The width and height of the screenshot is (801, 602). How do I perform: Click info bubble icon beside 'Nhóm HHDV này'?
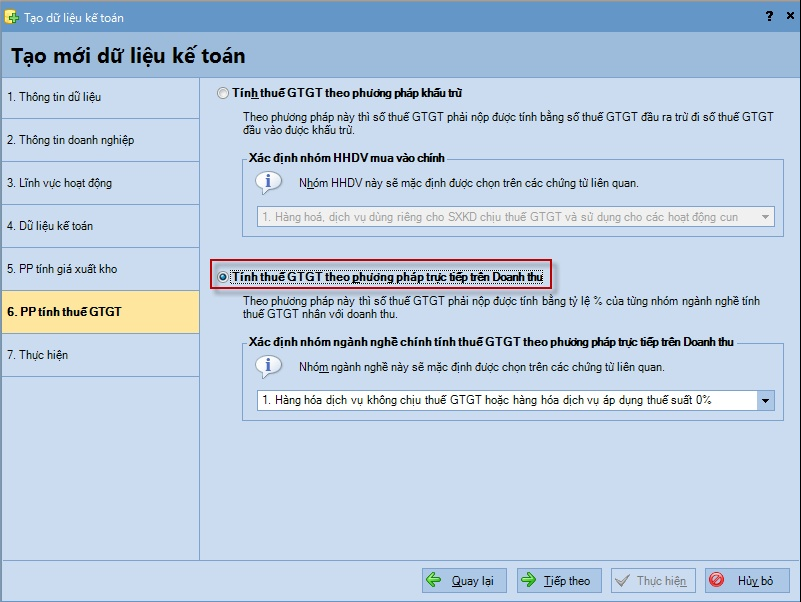(268, 182)
